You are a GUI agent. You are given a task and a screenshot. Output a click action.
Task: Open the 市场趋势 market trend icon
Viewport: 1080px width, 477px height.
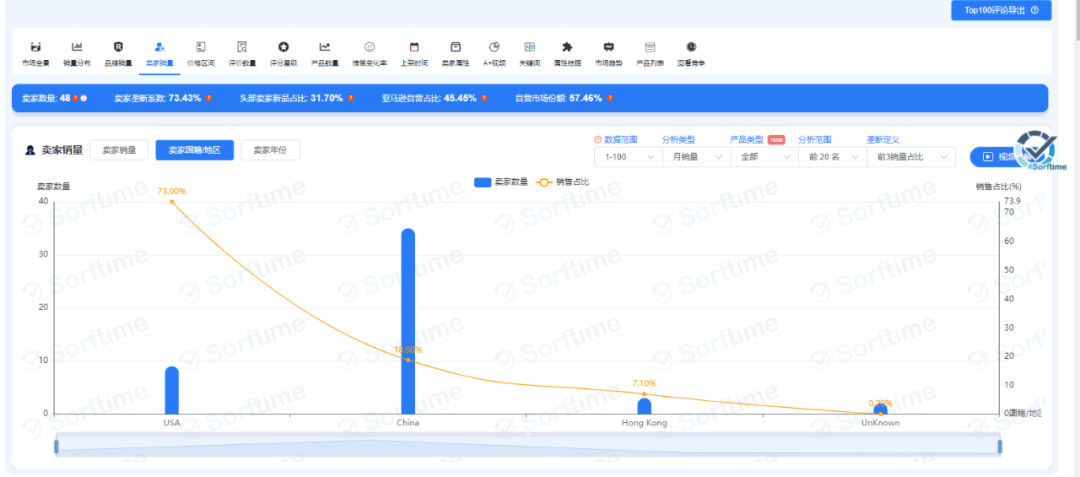(608, 47)
